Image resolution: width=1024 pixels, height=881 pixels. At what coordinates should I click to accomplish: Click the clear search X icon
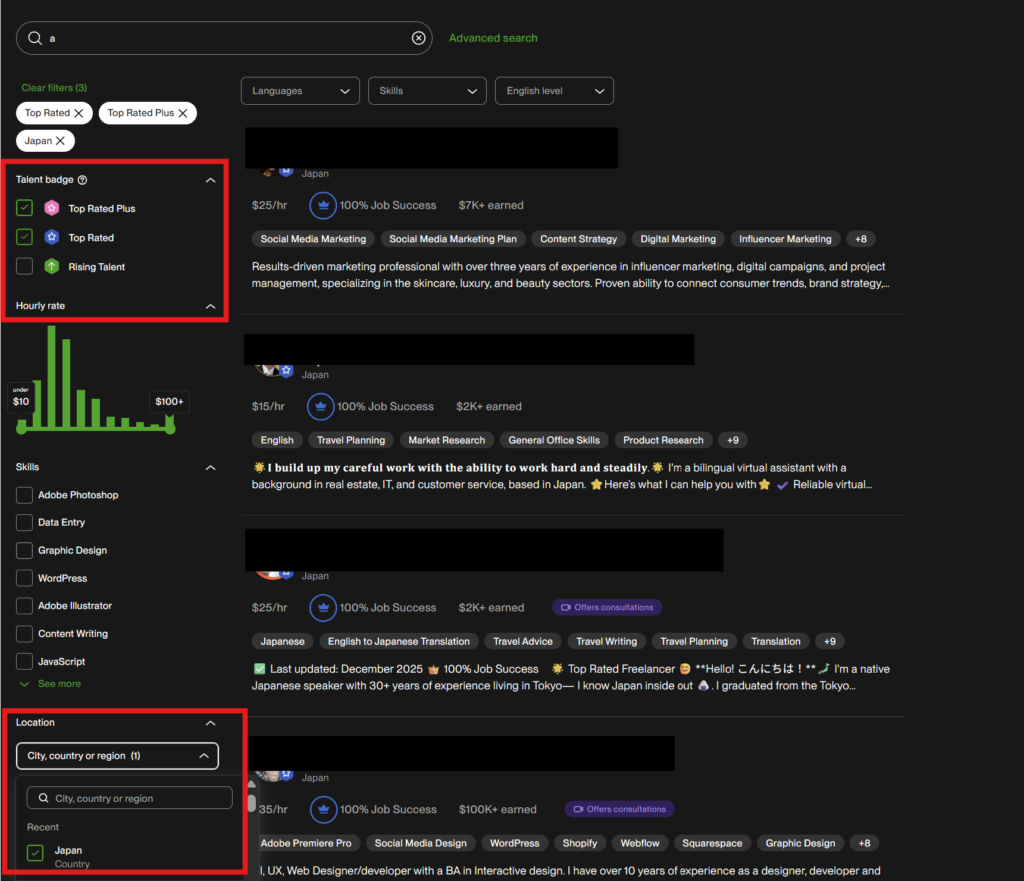pyautogui.click(x=419, y=38)
